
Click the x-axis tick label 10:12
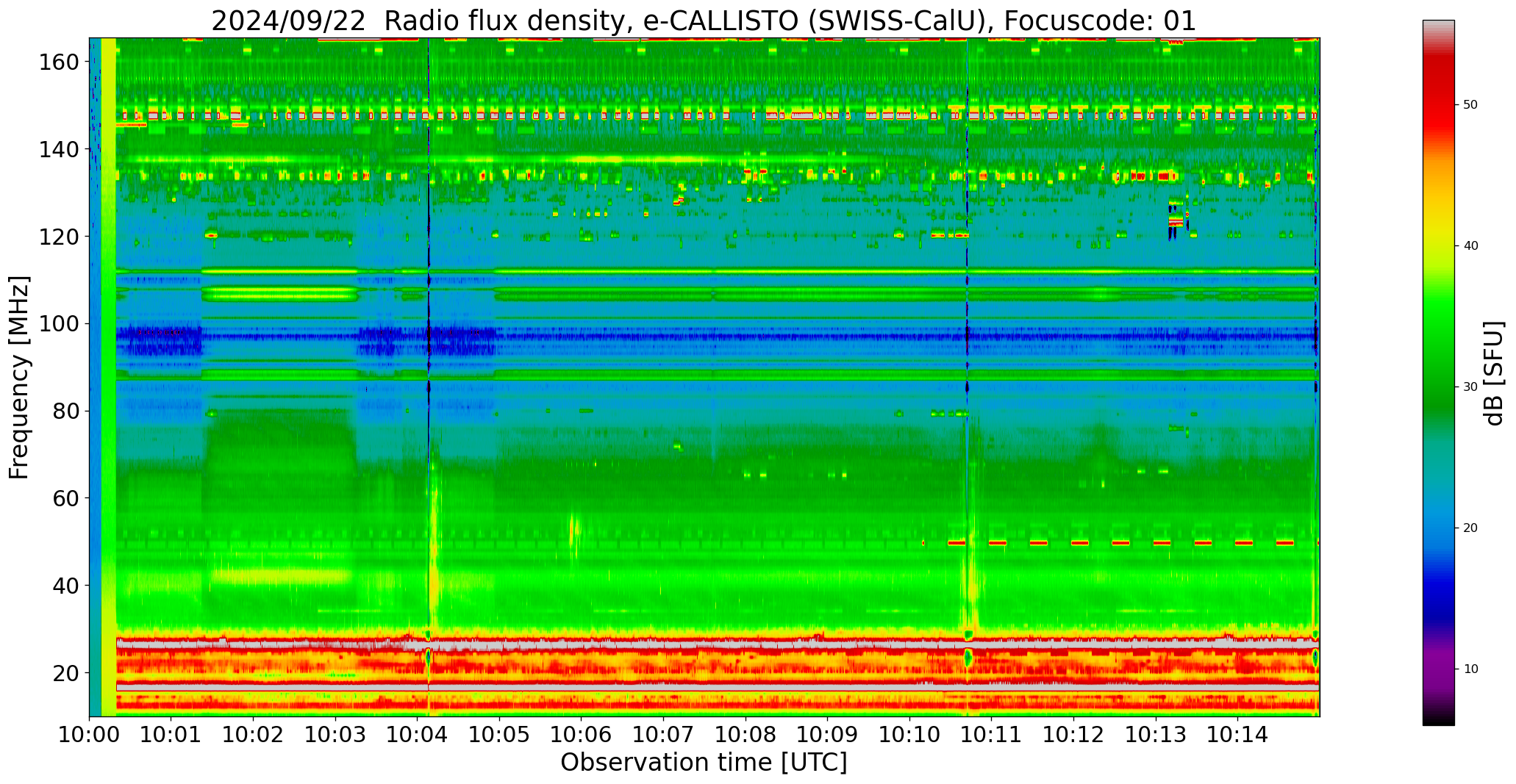(1073, 735)
